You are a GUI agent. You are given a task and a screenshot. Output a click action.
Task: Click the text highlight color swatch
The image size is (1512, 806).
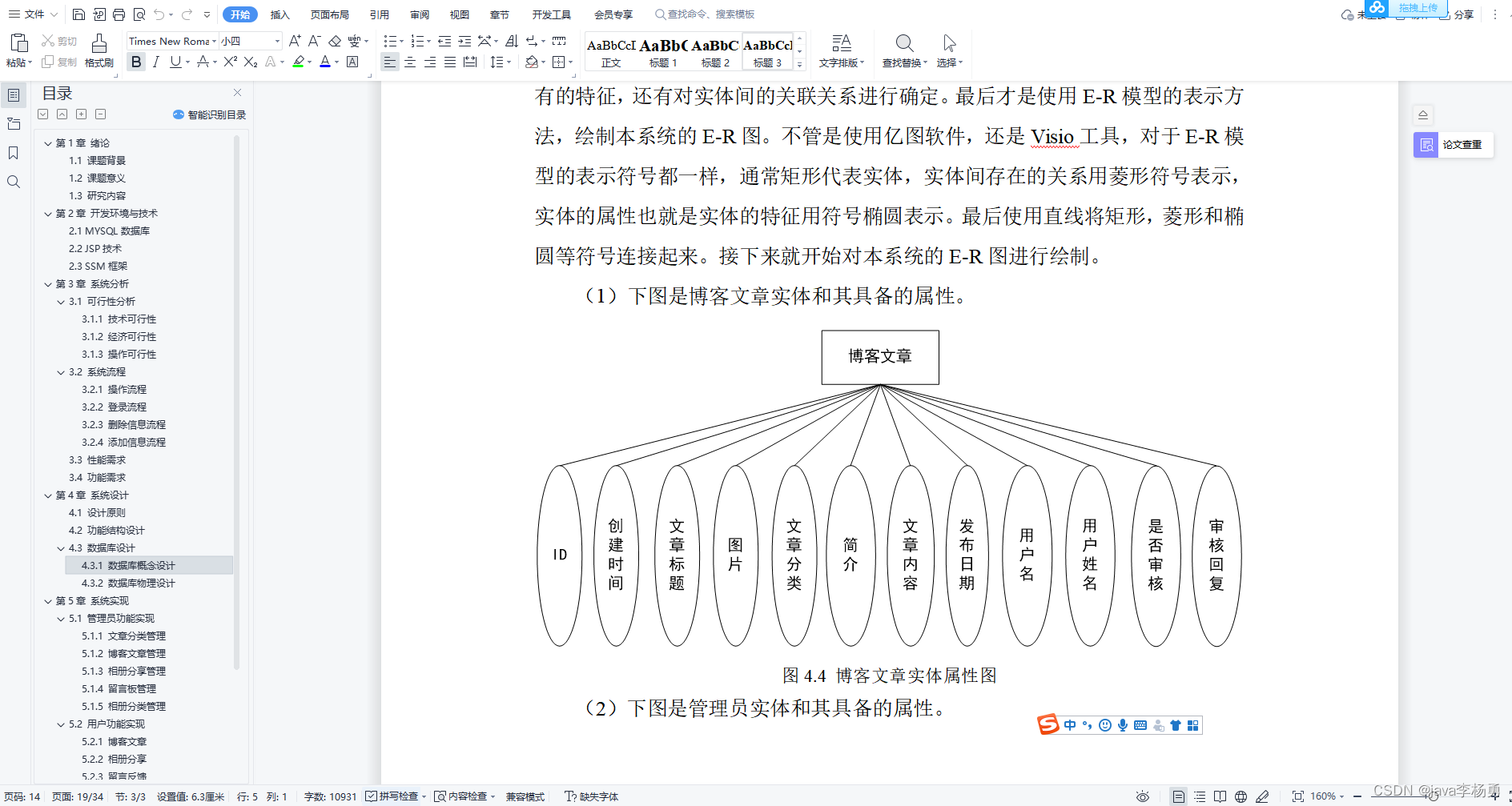tap(299, 62)
